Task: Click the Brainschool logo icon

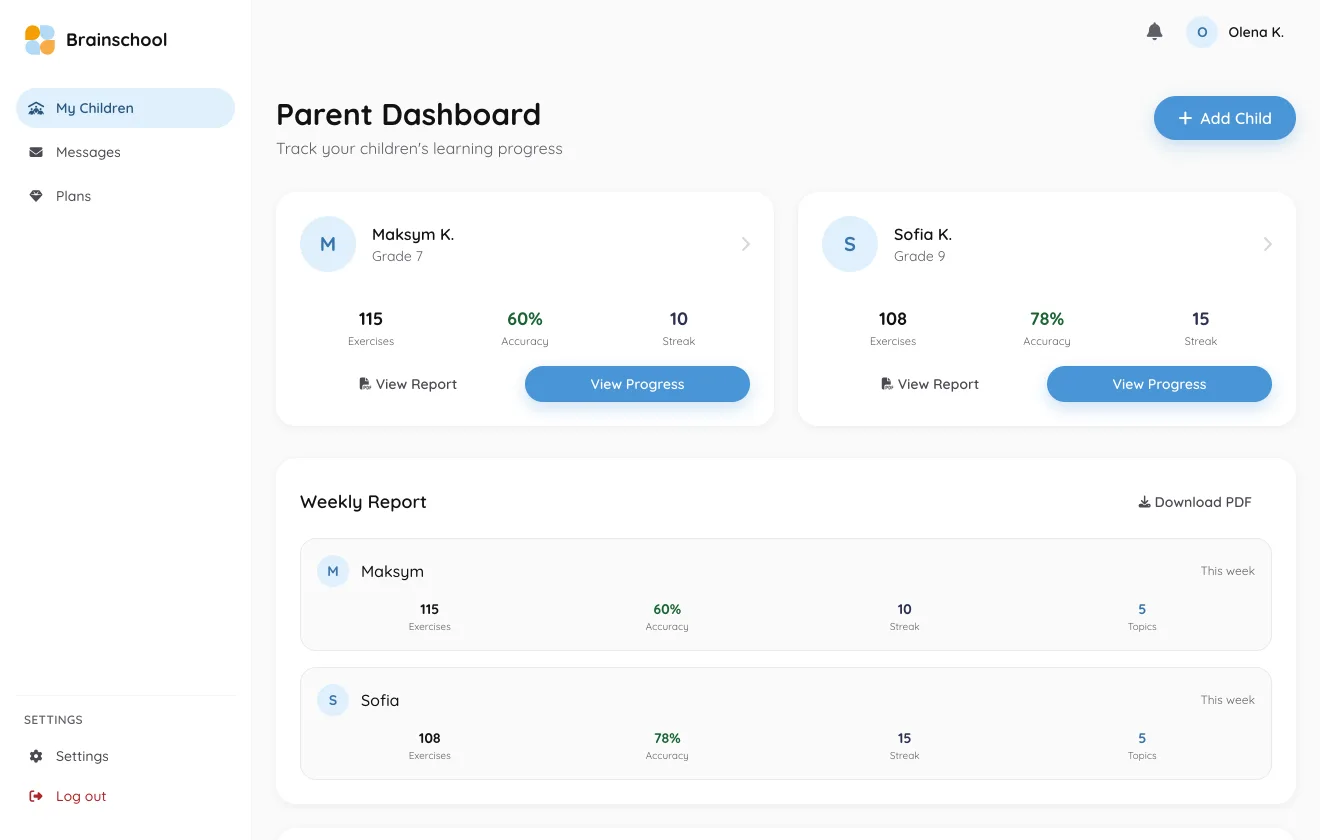Action: [x=40, y=40]
